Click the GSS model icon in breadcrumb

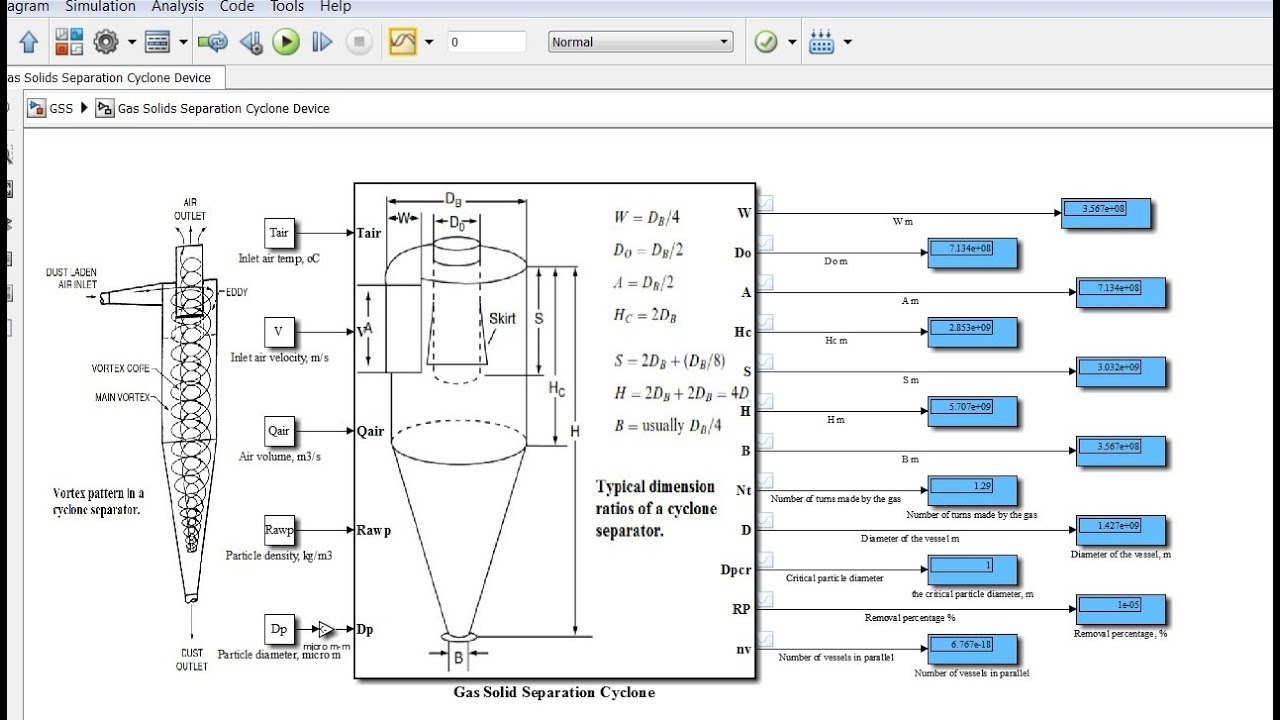36,108
